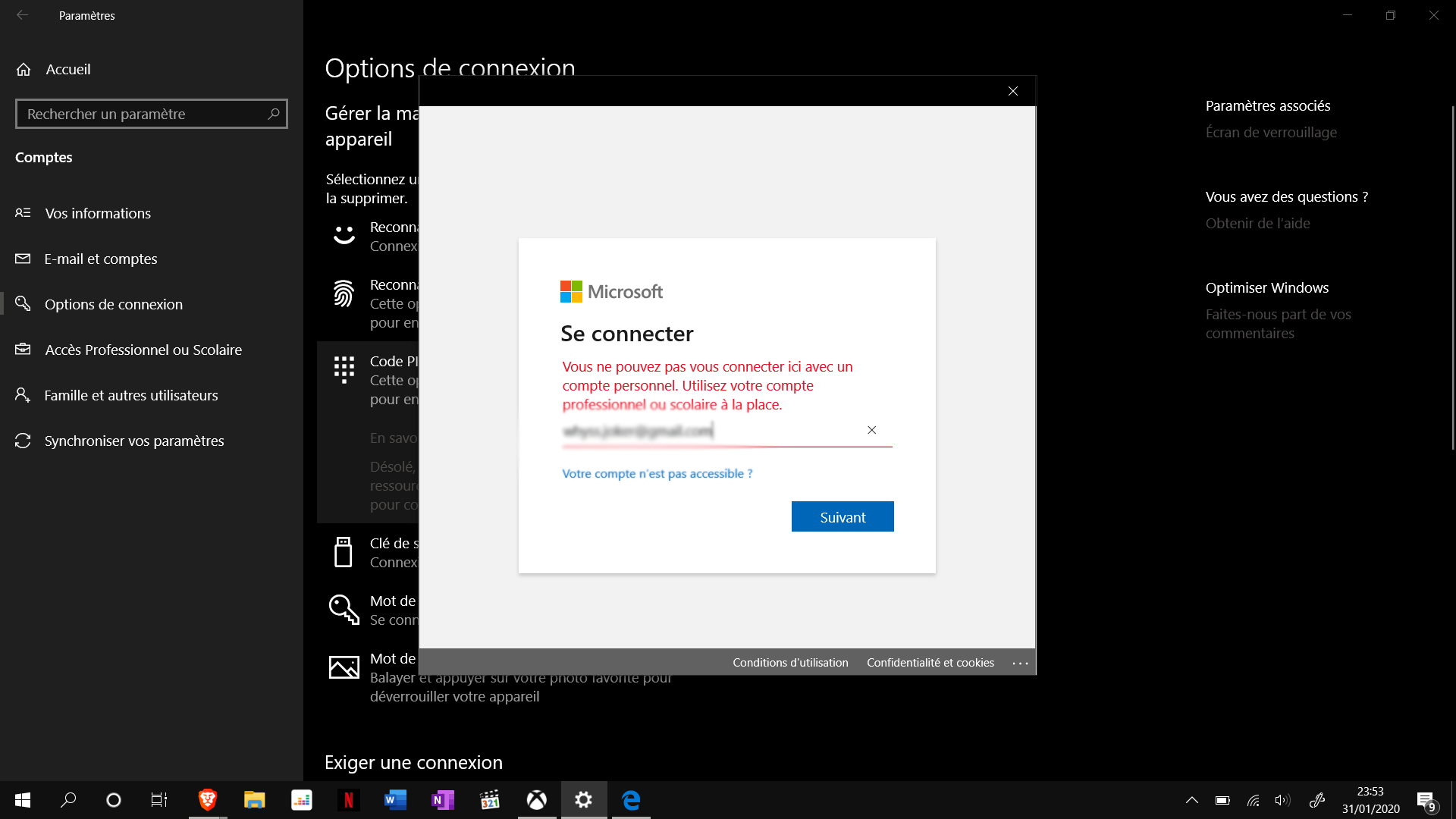Open Écran de verrouillage related setting
This screenshot has height=819, width=1456.
pyautogui.click(x=1271, y=132)
